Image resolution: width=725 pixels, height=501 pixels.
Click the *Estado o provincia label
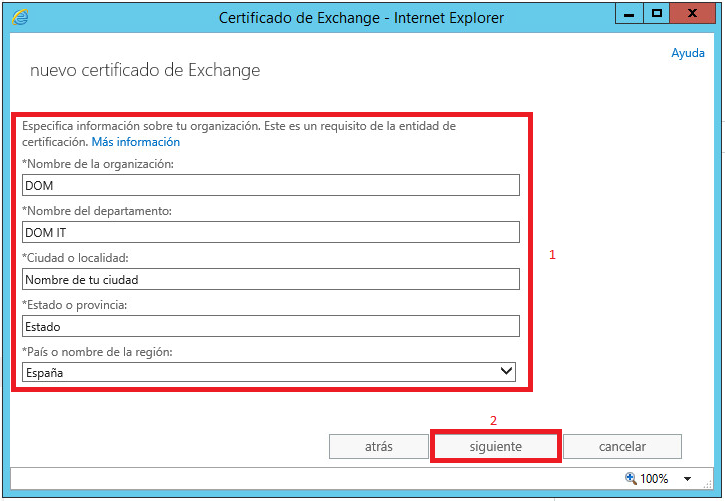click(74, 305)
